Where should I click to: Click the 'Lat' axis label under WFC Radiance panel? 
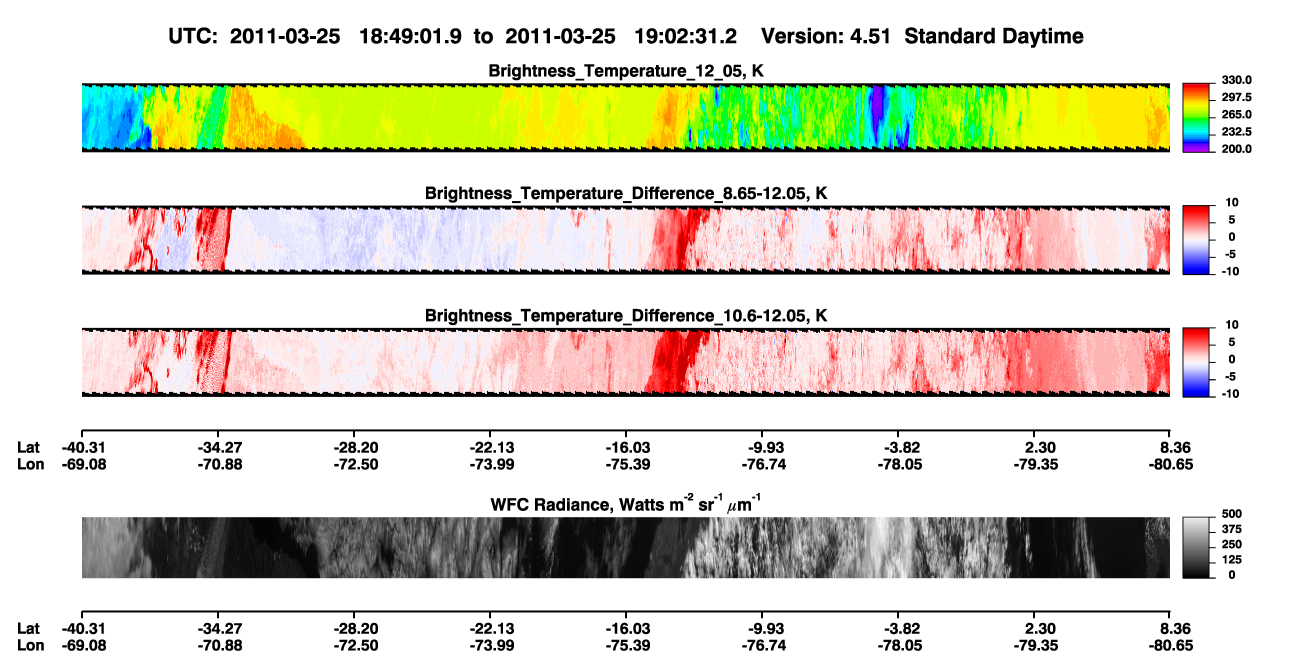pyautogui.click(x=28, y=629)
